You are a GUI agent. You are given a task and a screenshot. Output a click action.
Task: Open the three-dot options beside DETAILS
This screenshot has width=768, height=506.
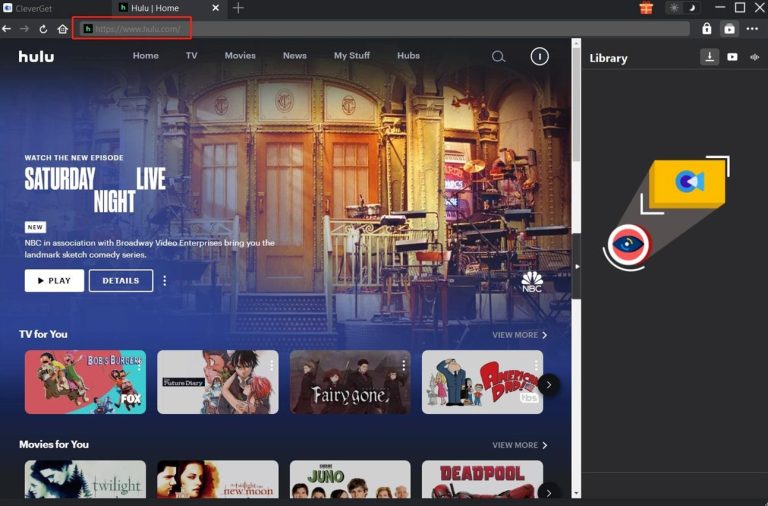[165, 281]
